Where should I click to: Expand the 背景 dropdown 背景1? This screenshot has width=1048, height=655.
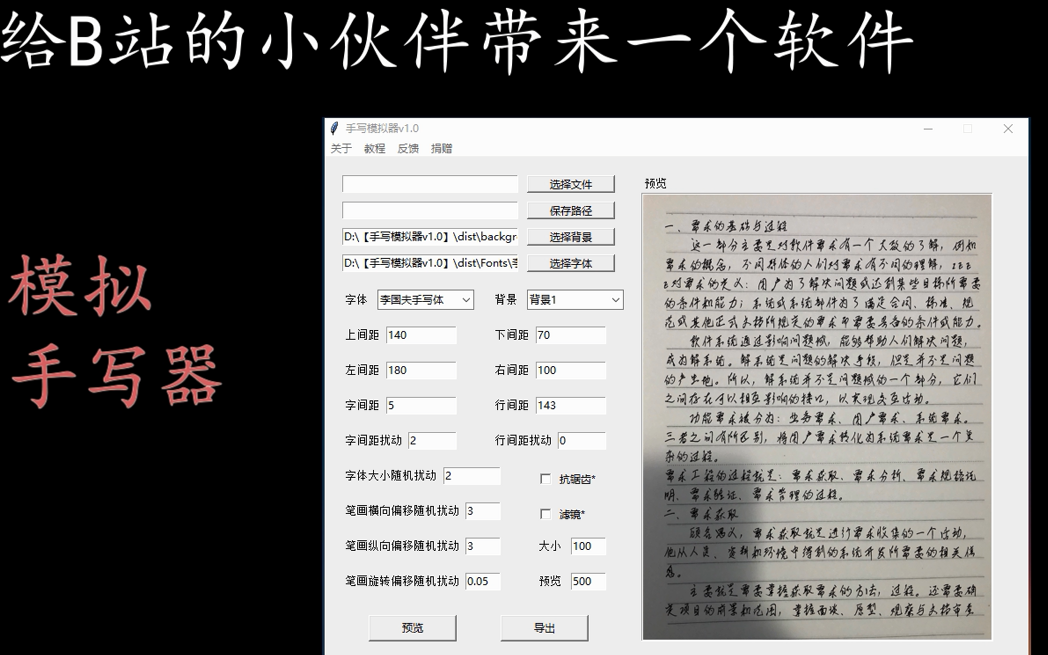click(x=575, y=300)
